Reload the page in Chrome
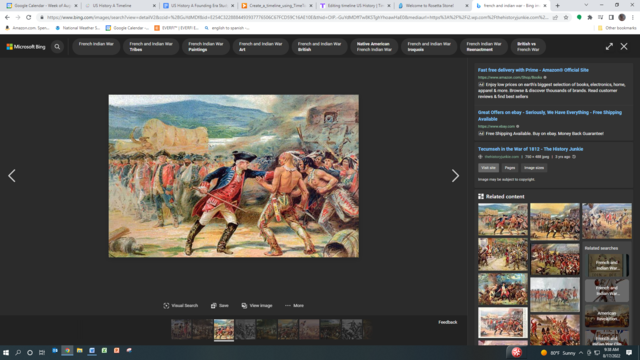640x360 pixels. [x=28, y=18]
